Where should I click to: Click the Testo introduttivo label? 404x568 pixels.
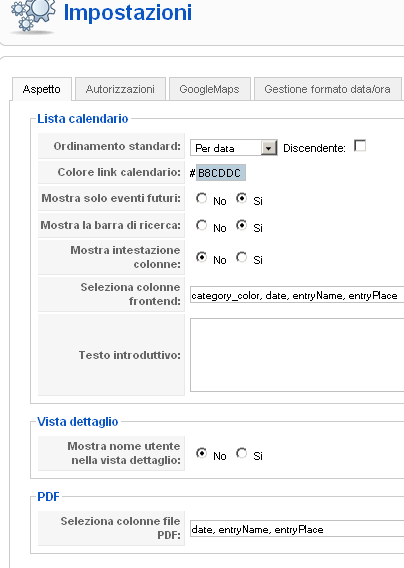click(130, 355)
